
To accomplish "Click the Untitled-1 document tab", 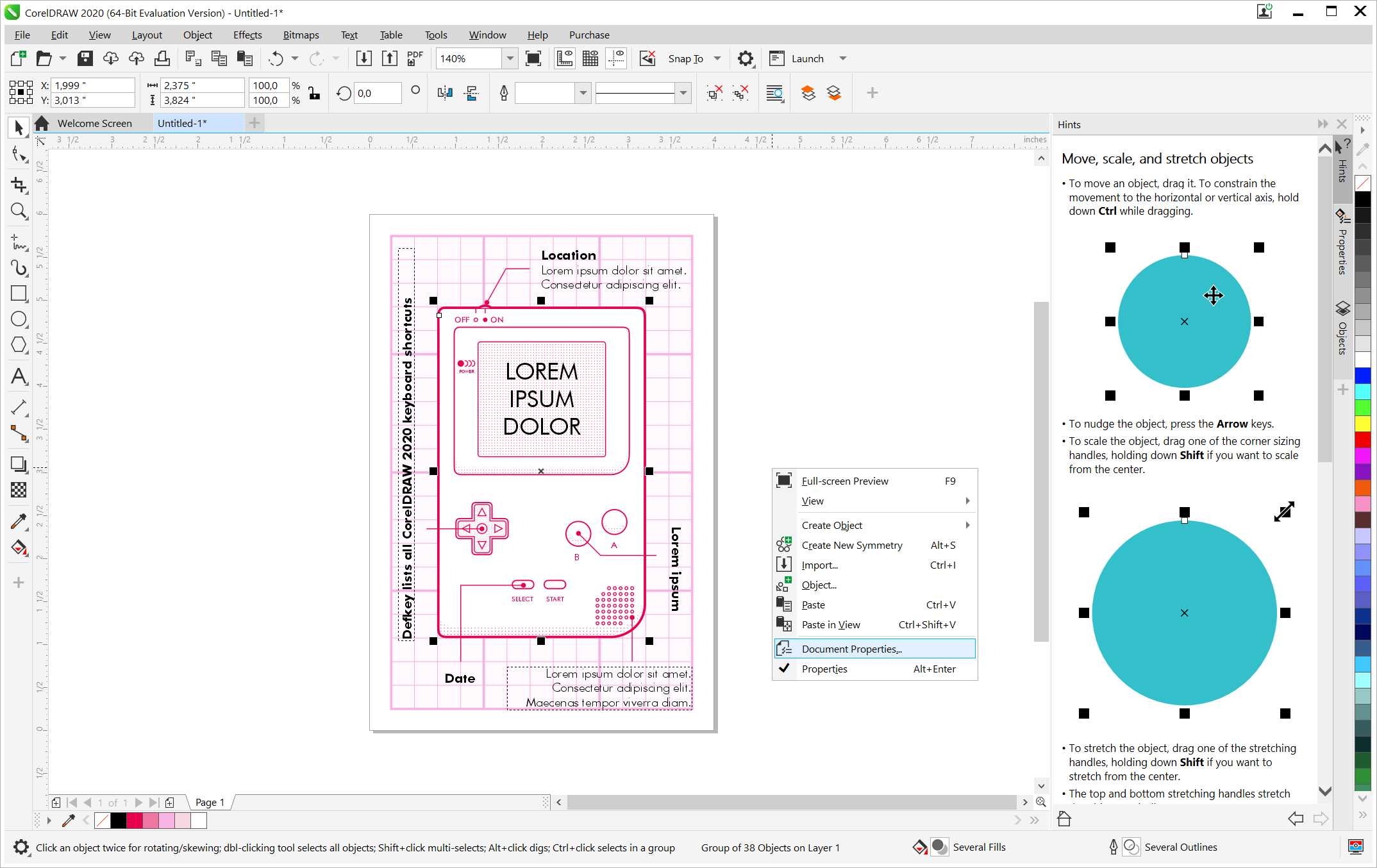I will click(x=183, y=123).
